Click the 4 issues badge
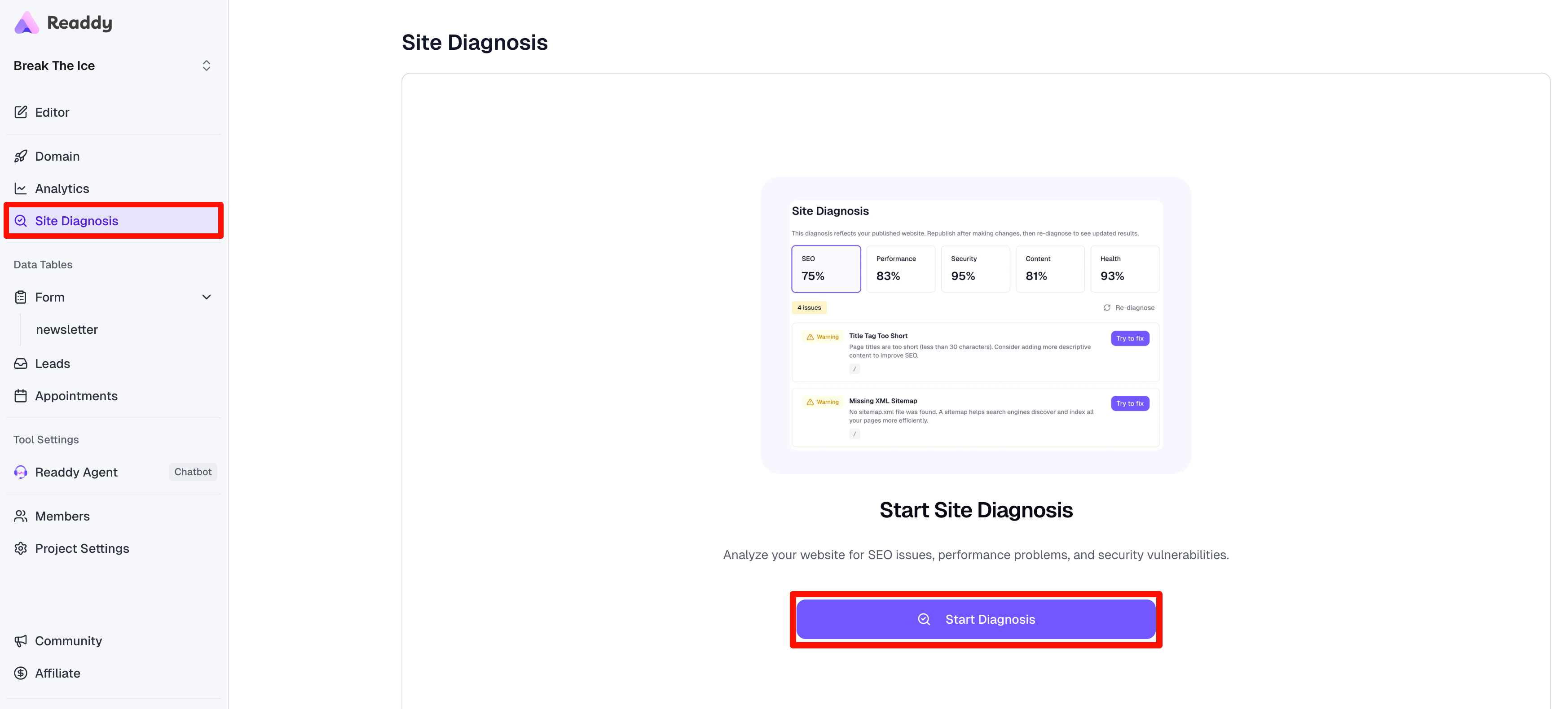Screen dimensions: 1568x709 pos(810,307)
